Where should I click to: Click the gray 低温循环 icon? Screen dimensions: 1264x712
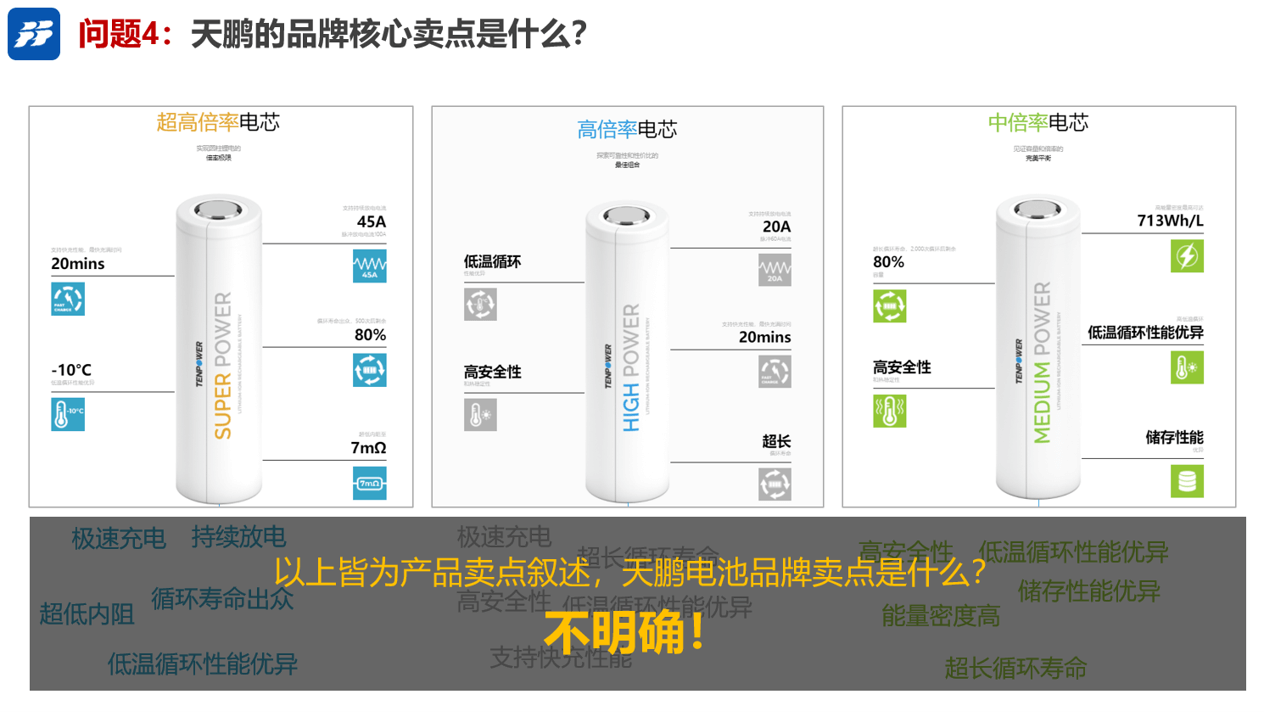coord(480,304)
